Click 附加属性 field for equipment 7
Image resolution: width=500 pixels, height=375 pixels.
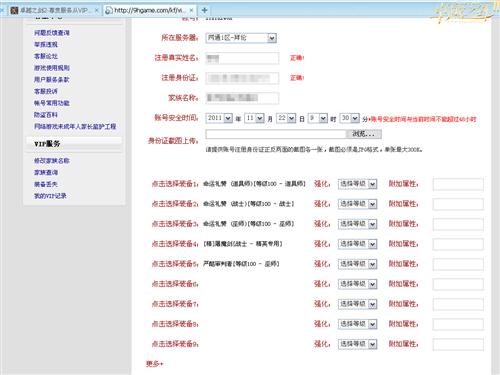458,304
